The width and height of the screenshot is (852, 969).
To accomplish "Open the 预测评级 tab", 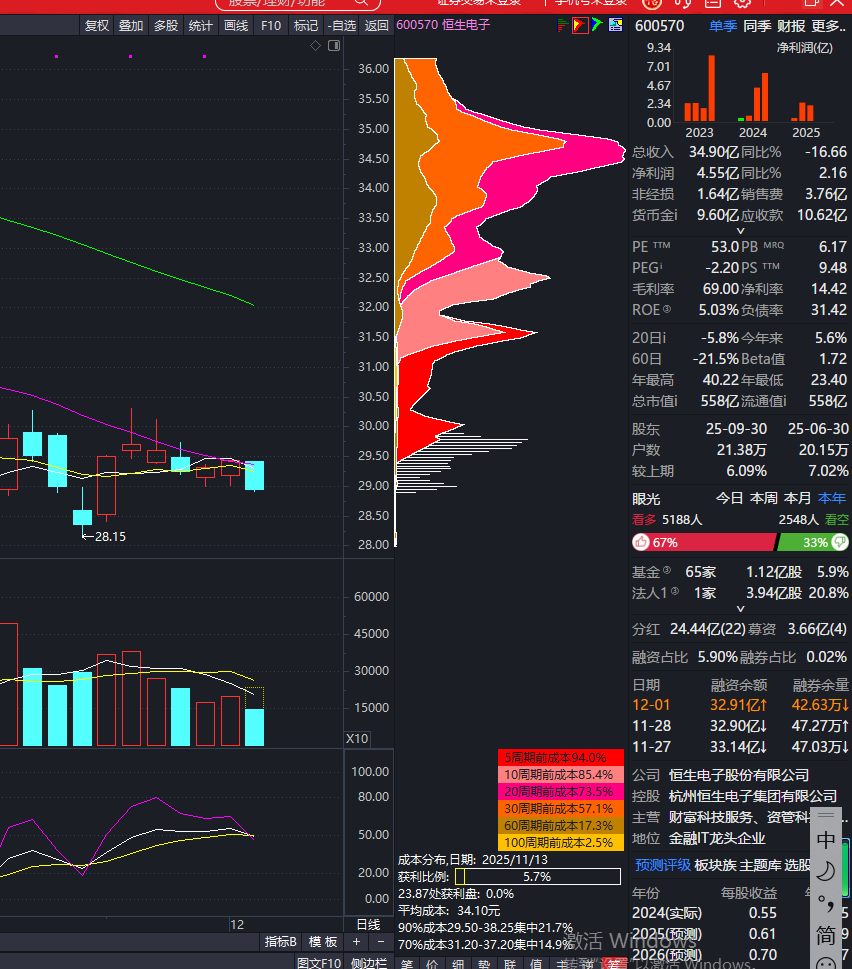I will tap(662, 865).
